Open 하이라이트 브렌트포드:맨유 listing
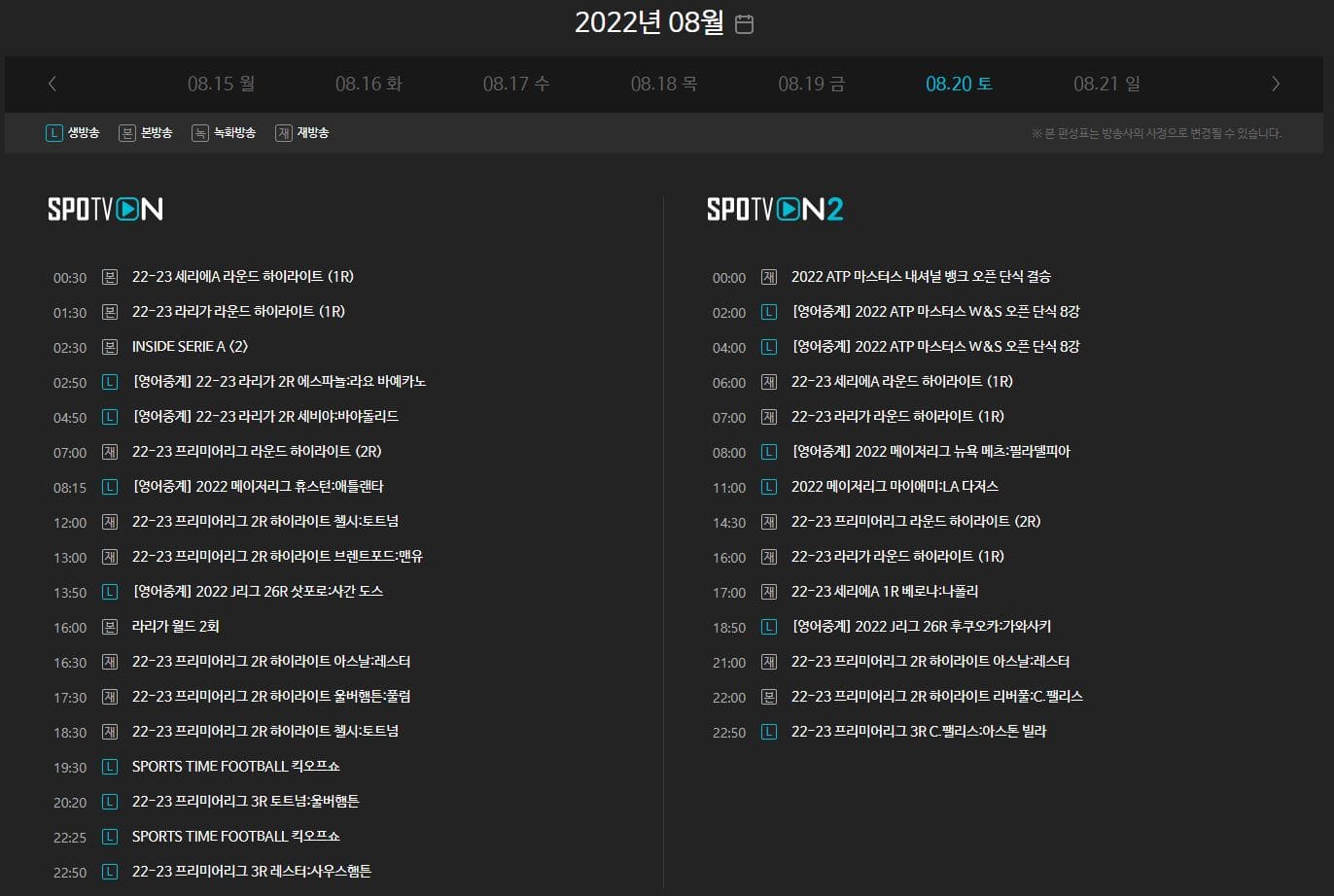 coord(277,557)
